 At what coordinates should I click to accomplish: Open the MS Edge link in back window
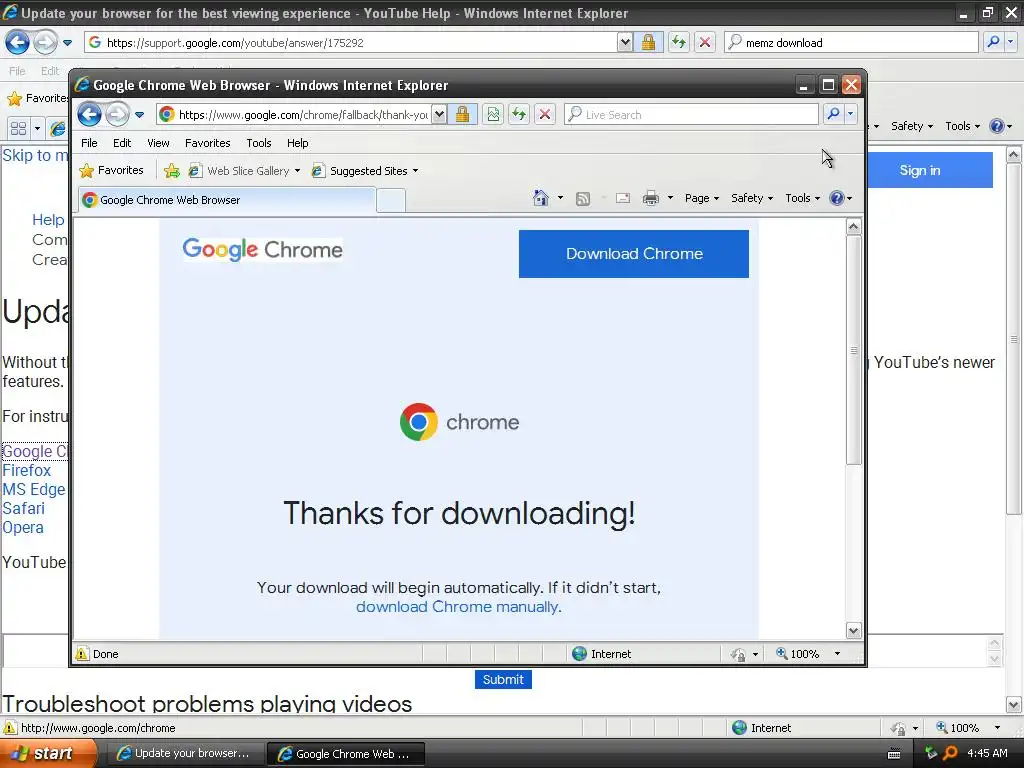[33, 489]
